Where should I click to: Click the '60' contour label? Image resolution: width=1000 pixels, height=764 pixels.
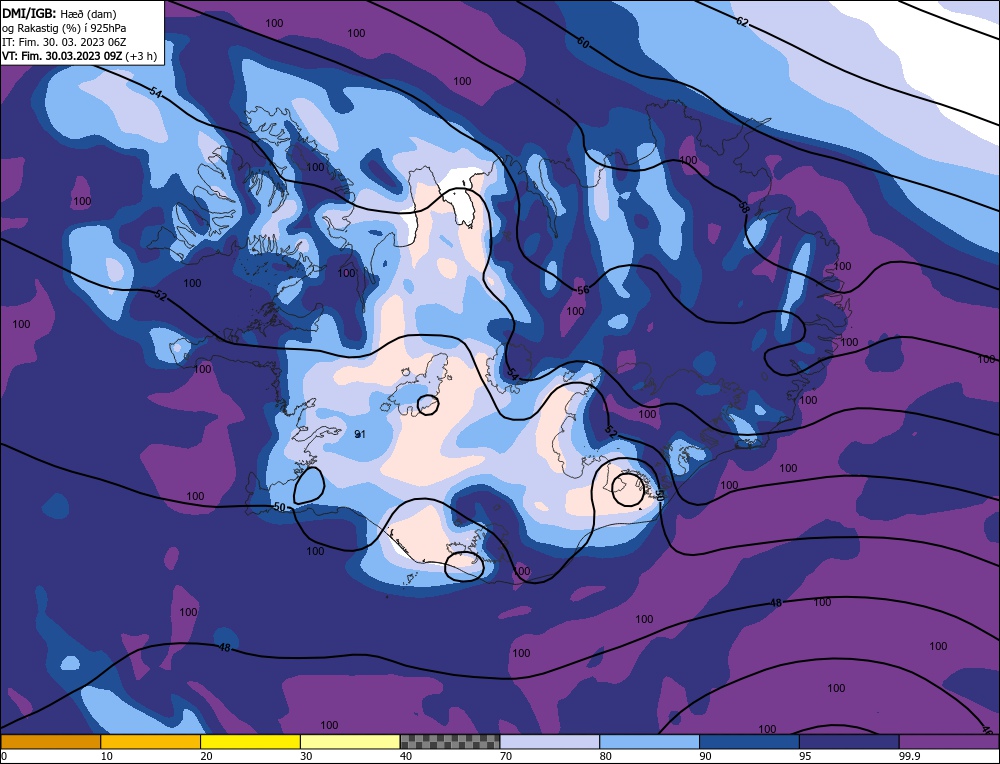coord(583,43)
